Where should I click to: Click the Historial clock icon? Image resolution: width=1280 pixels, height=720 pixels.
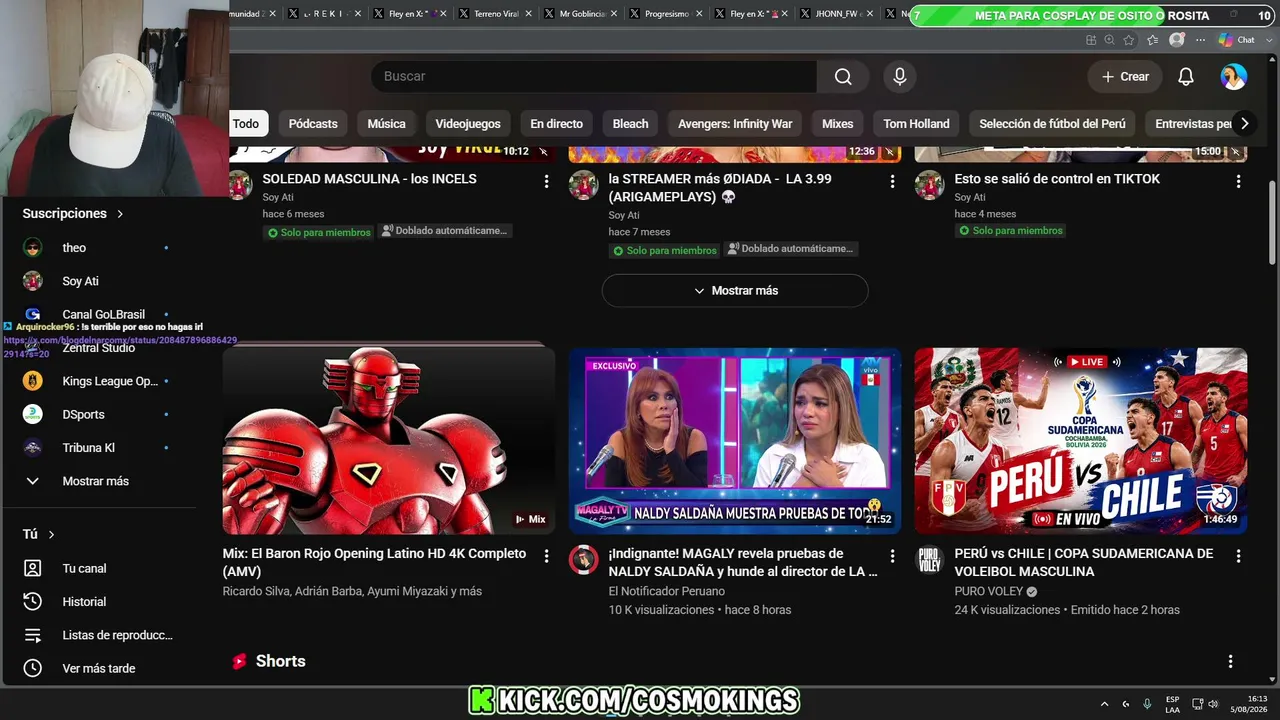tap(33, 602)
